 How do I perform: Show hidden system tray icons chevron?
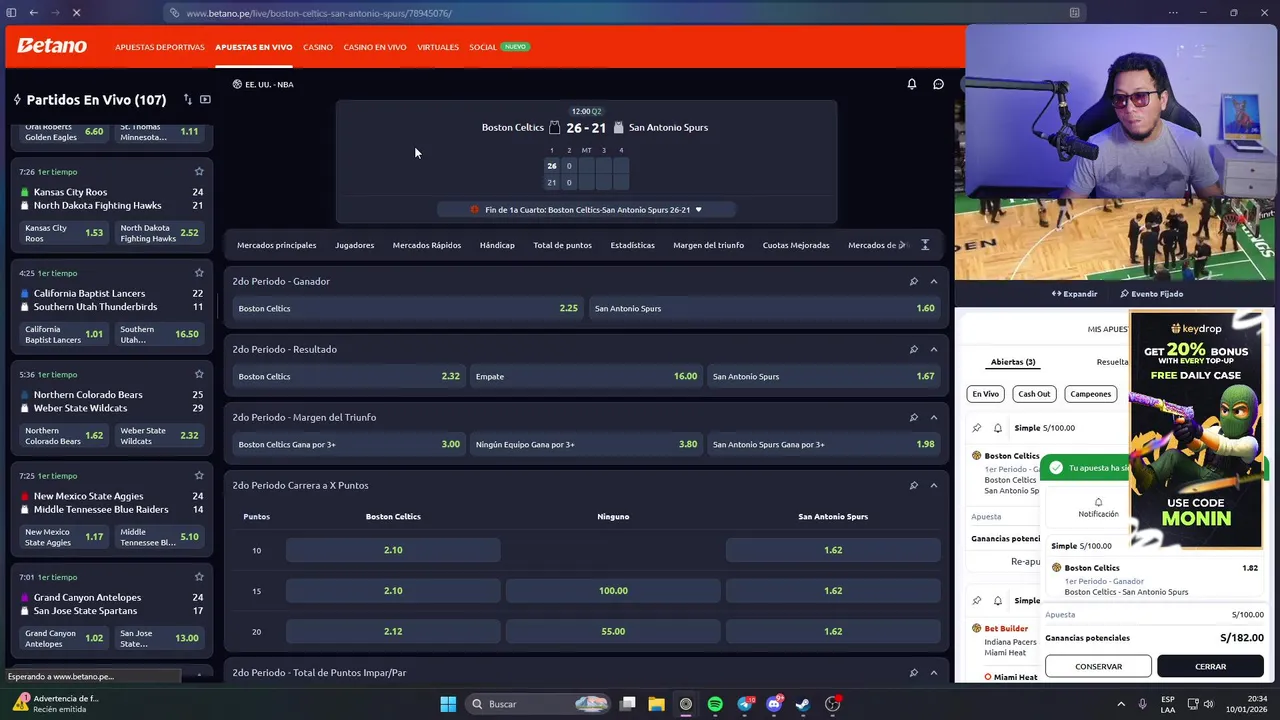coord(1120,704)
